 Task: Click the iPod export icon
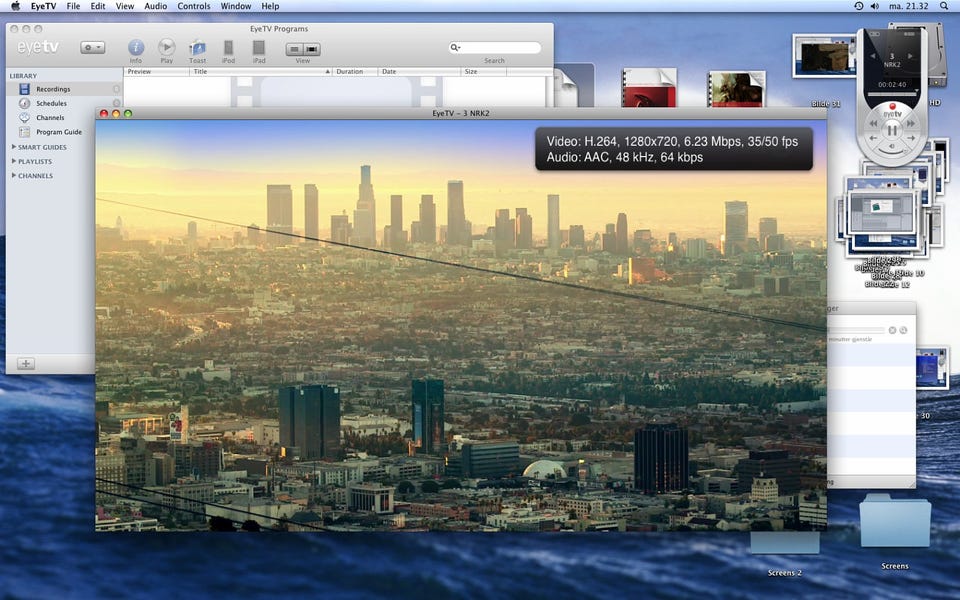point(228,48)
